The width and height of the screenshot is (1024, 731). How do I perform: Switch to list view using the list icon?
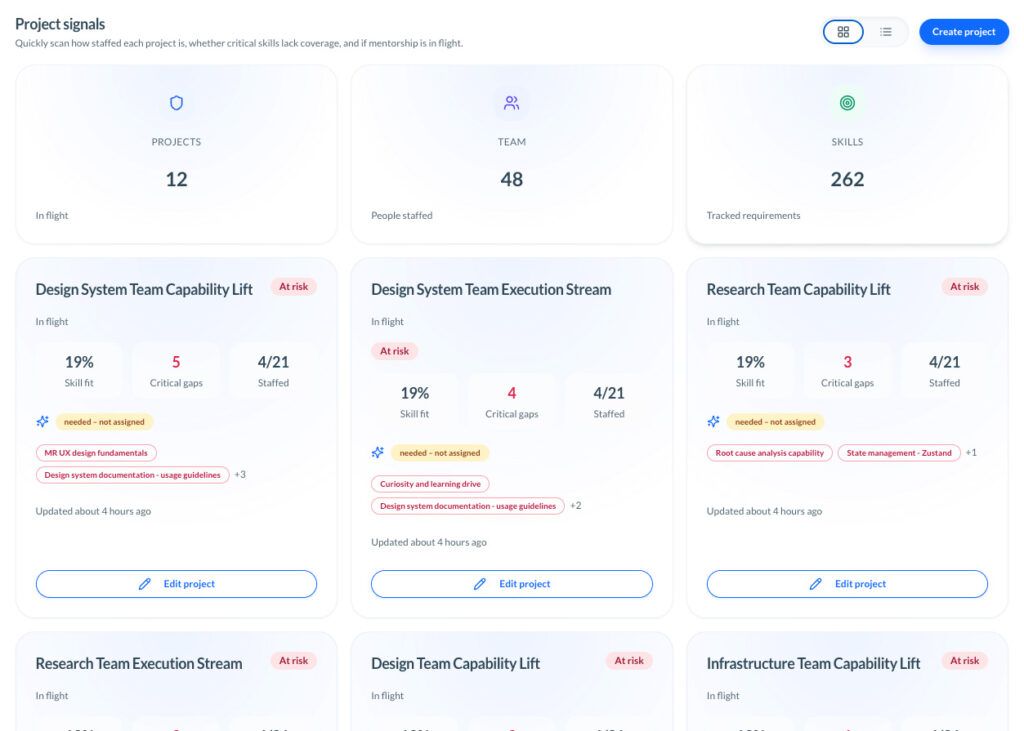pos(886,31)
